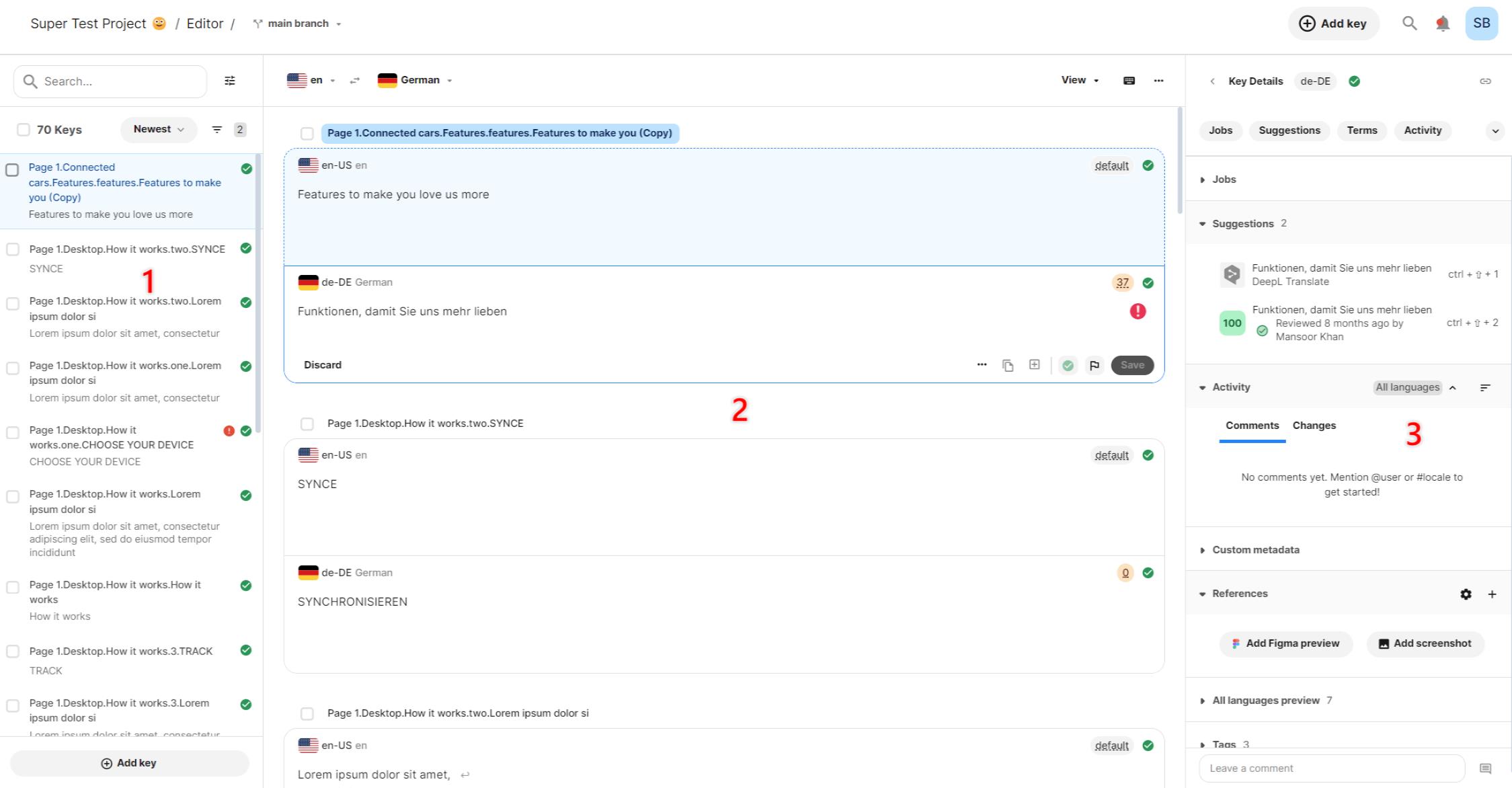Click Discard button in translation editor
Image resolution: width=1512 pixels, height=788 pixels.
pos(323,365)
